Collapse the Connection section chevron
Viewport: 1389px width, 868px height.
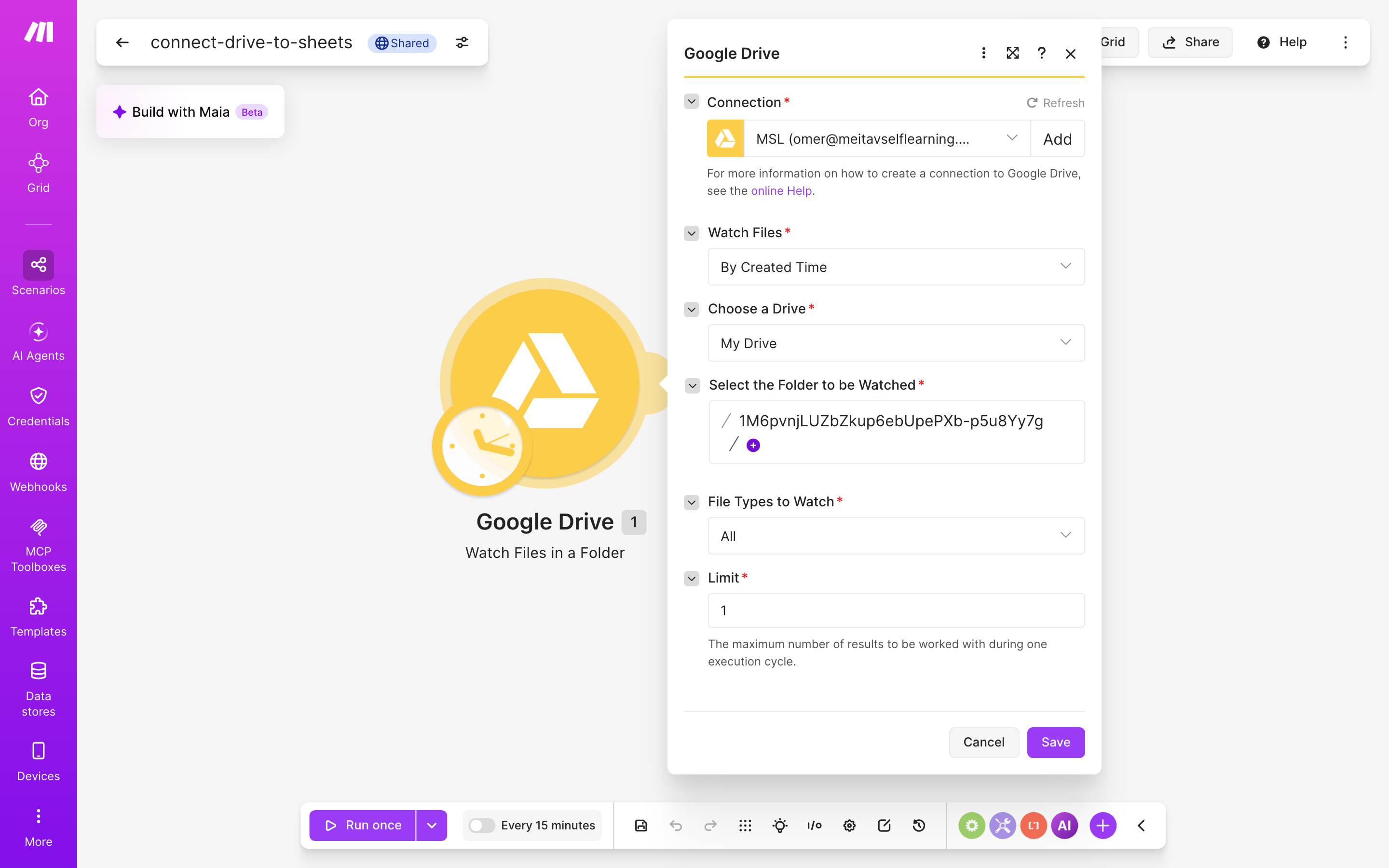pos(692,102)
